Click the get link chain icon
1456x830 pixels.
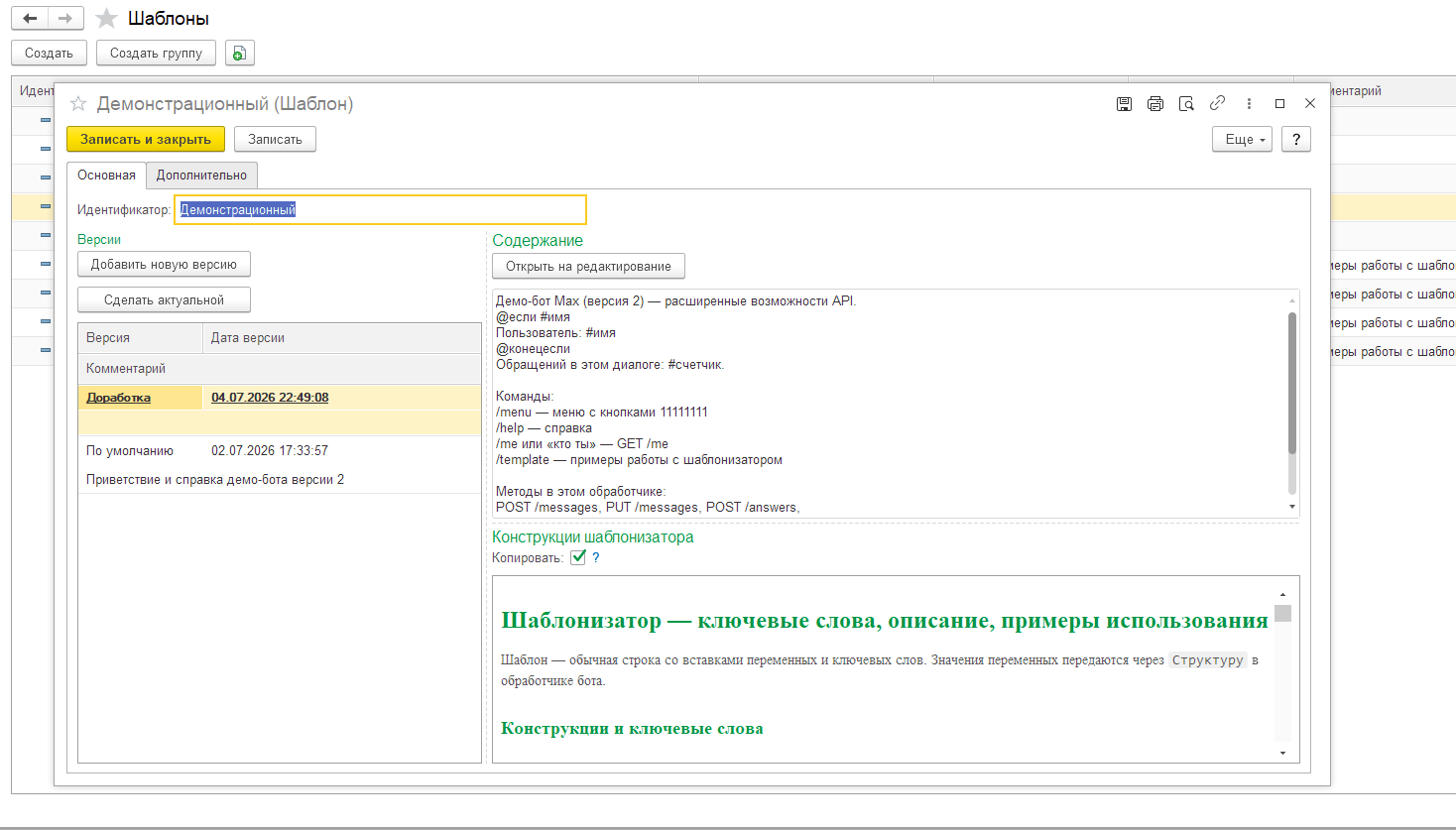[1217, 103]
